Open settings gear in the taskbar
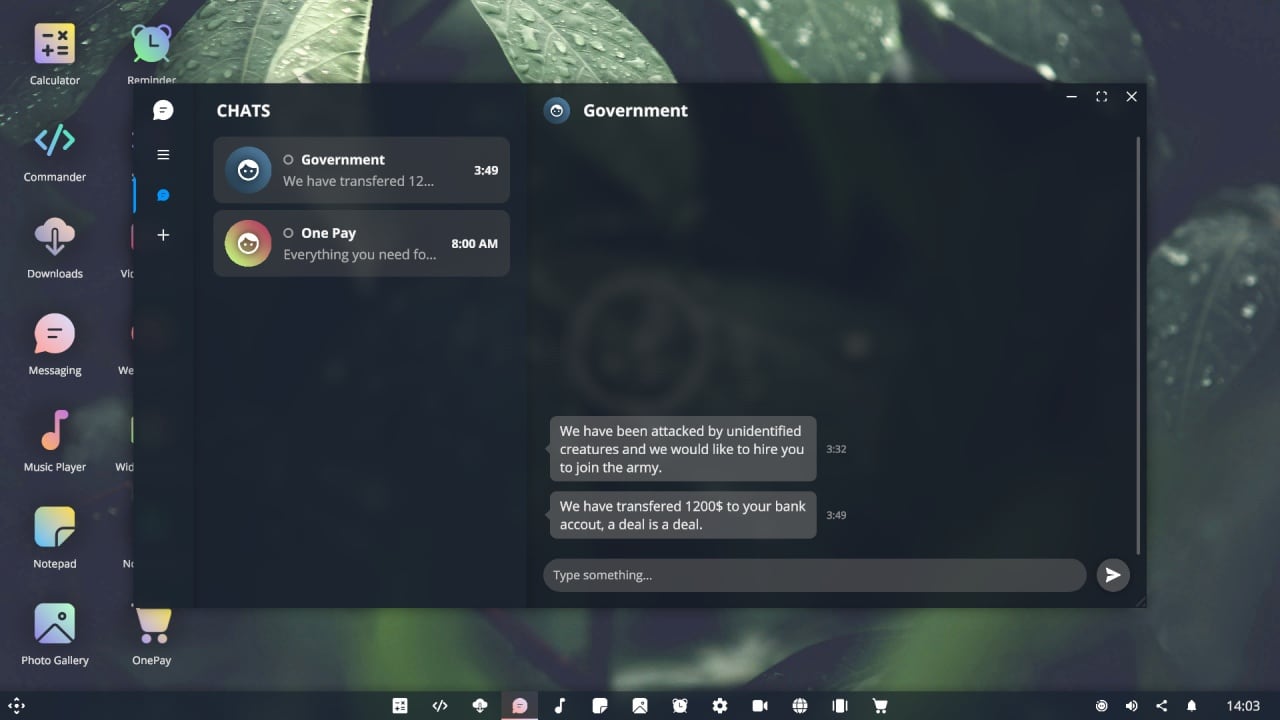This screenshot has width=1280, height=720. [720, 706]
